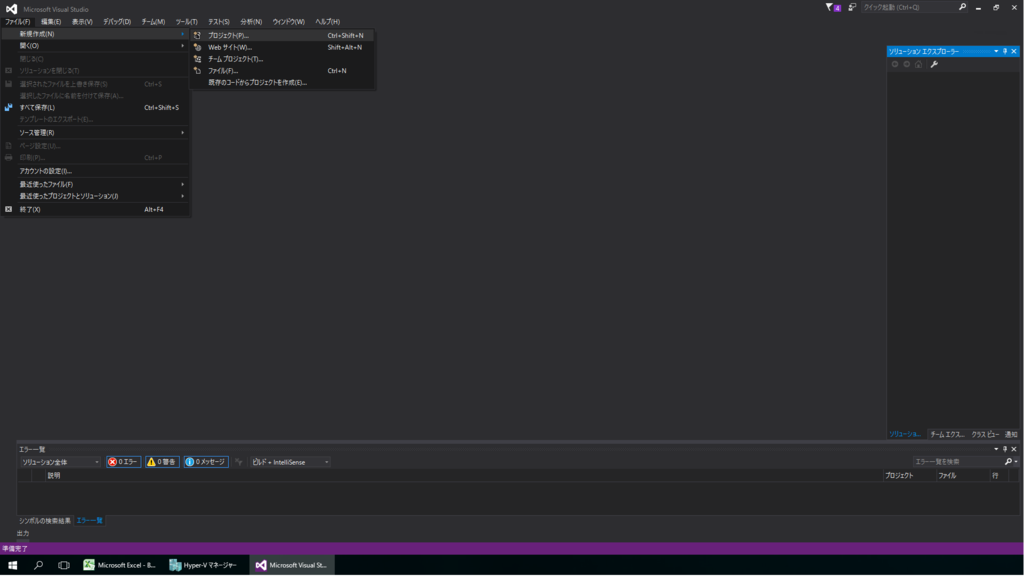Open the notifications flag icon with purple 4 badge

[x=833, y=7]
